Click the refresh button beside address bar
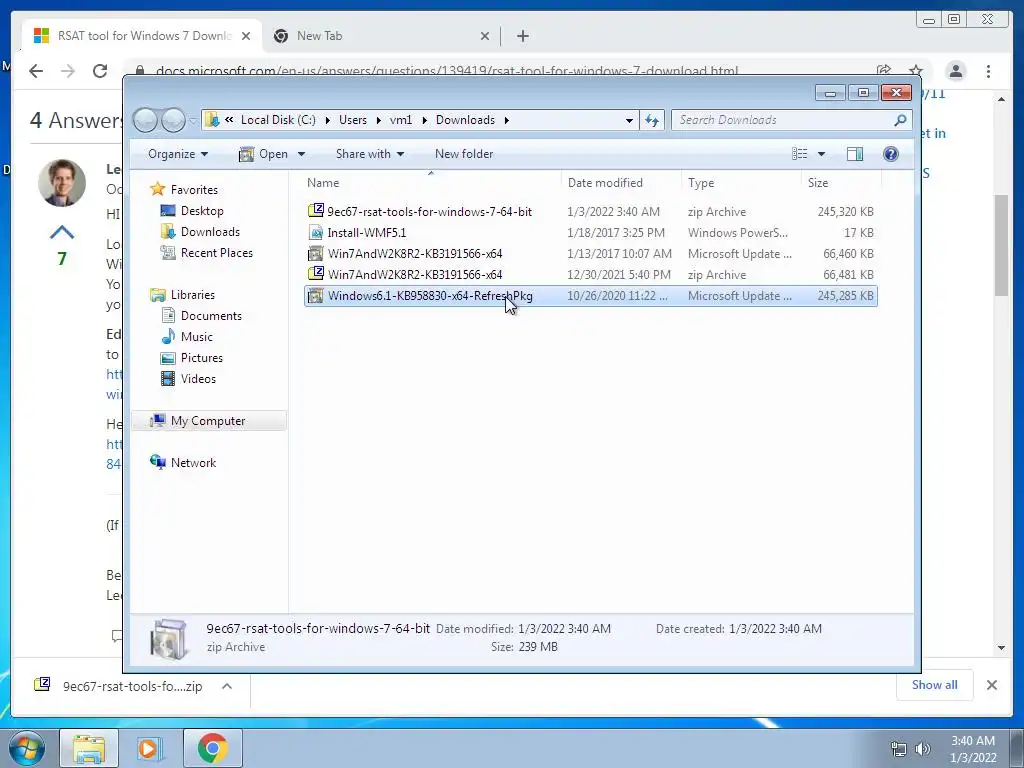The width and height of the screenshot is (1024, 768). tap(652, 120)
